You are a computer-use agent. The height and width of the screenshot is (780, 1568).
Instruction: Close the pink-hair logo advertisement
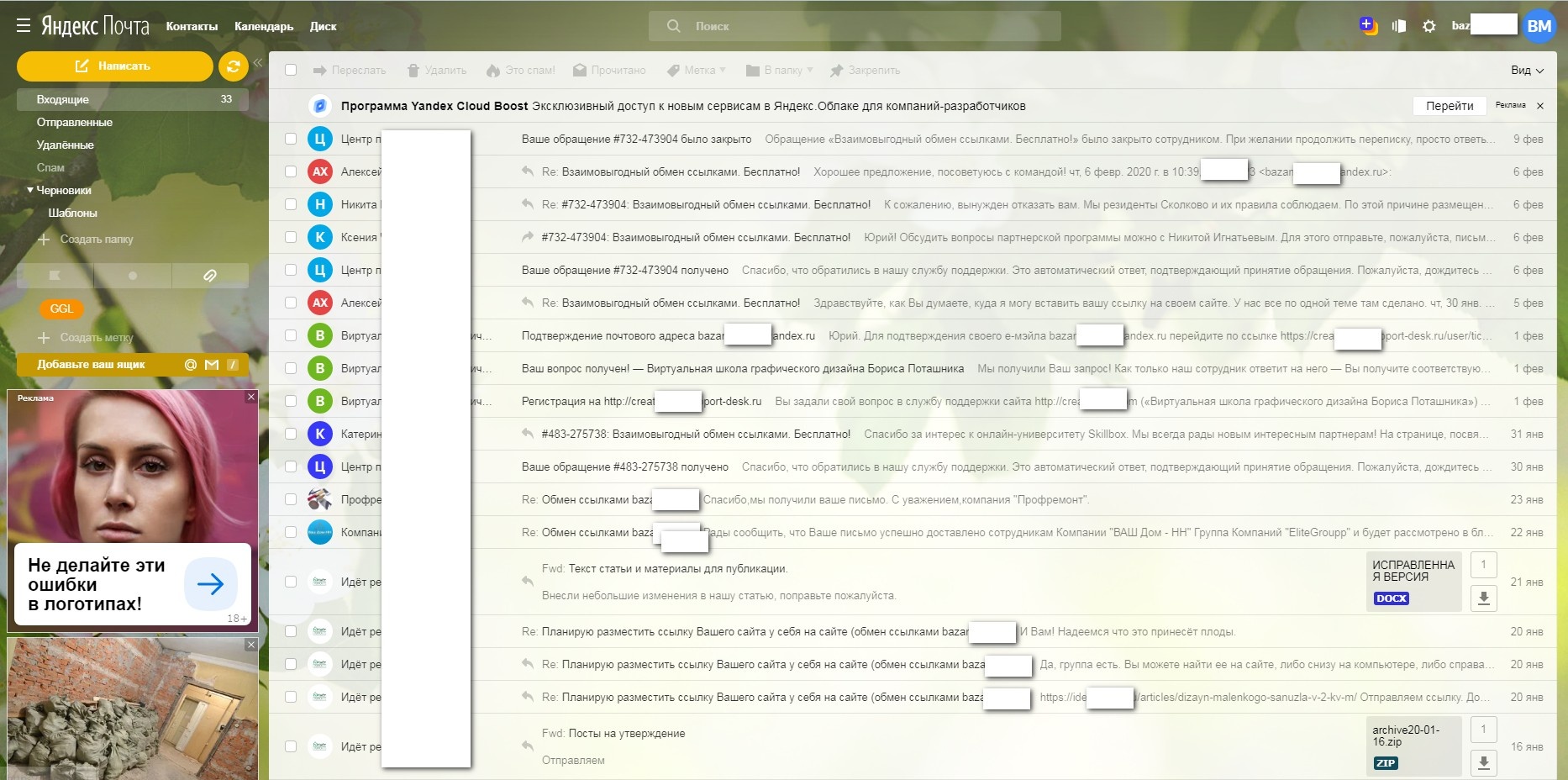coord(250,397)
